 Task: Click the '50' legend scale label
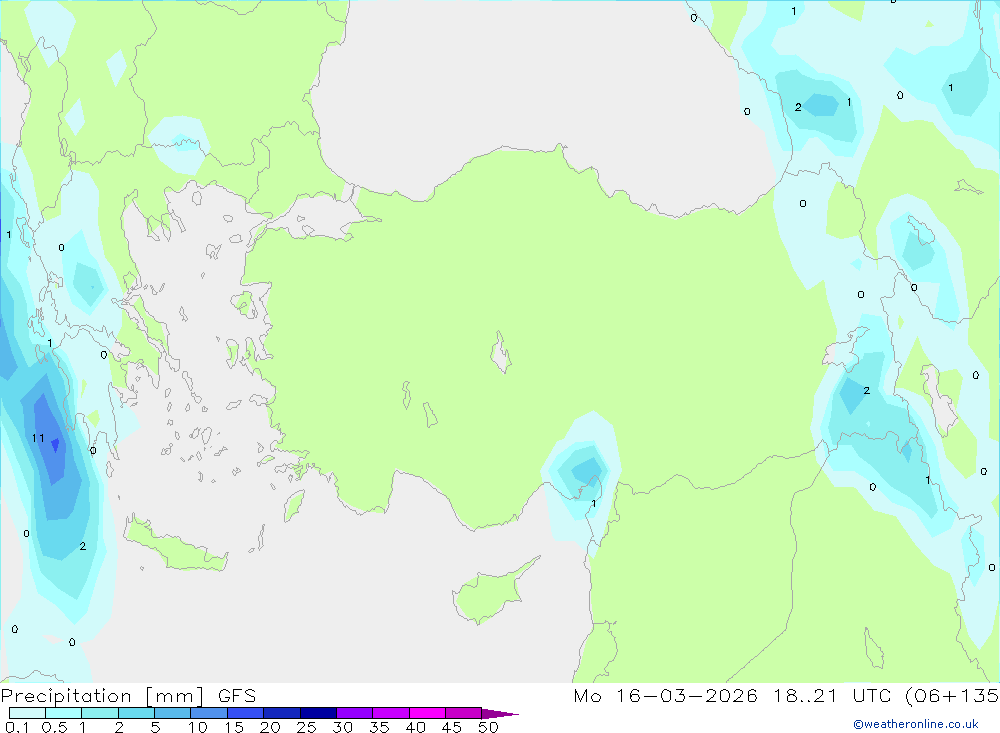pos(489,727)
